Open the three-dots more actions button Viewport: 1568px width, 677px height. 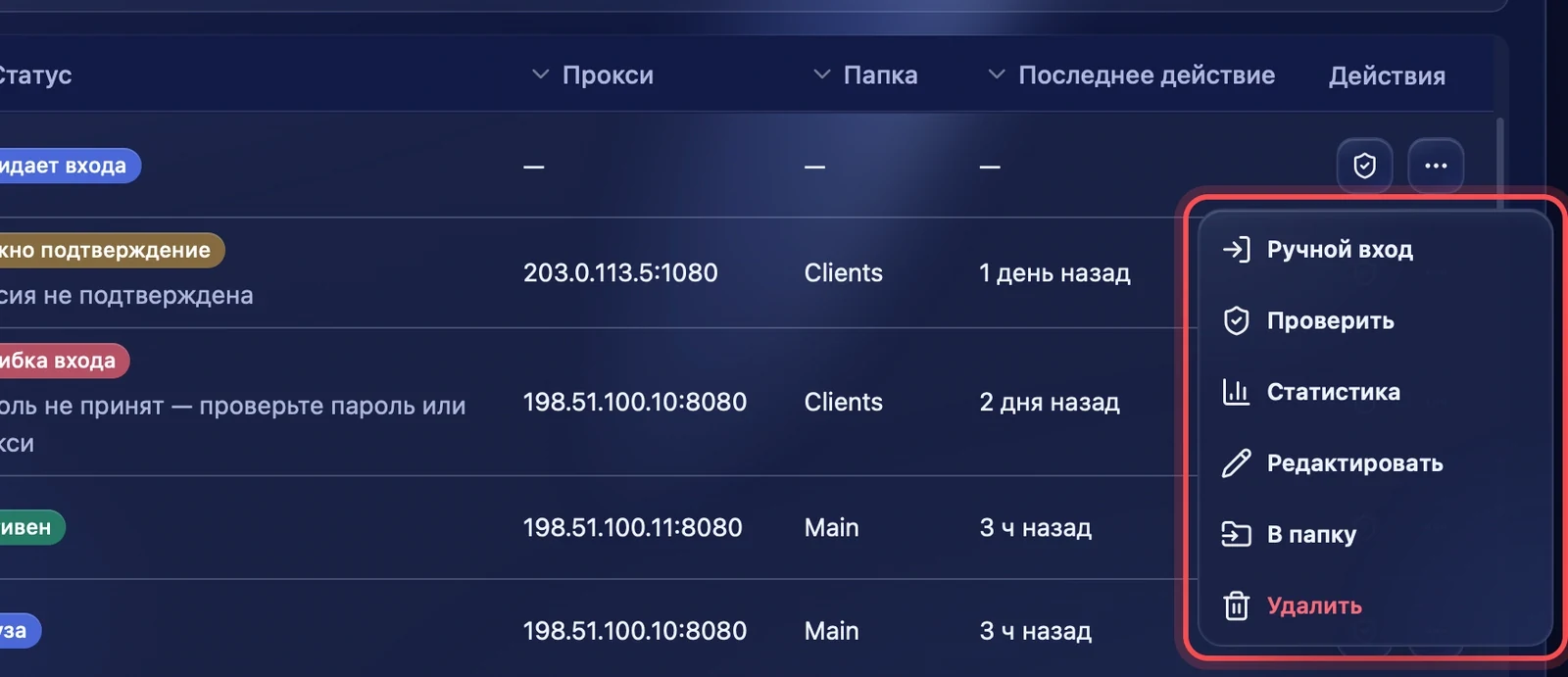1436,166
